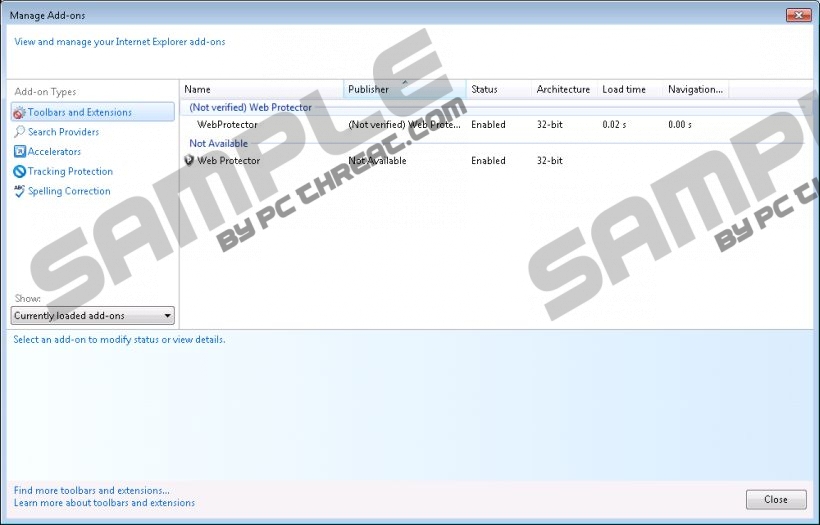Collapse the Not Available group header
The height and width of the screenshot is (525, 820).
(x=218, y=144)
